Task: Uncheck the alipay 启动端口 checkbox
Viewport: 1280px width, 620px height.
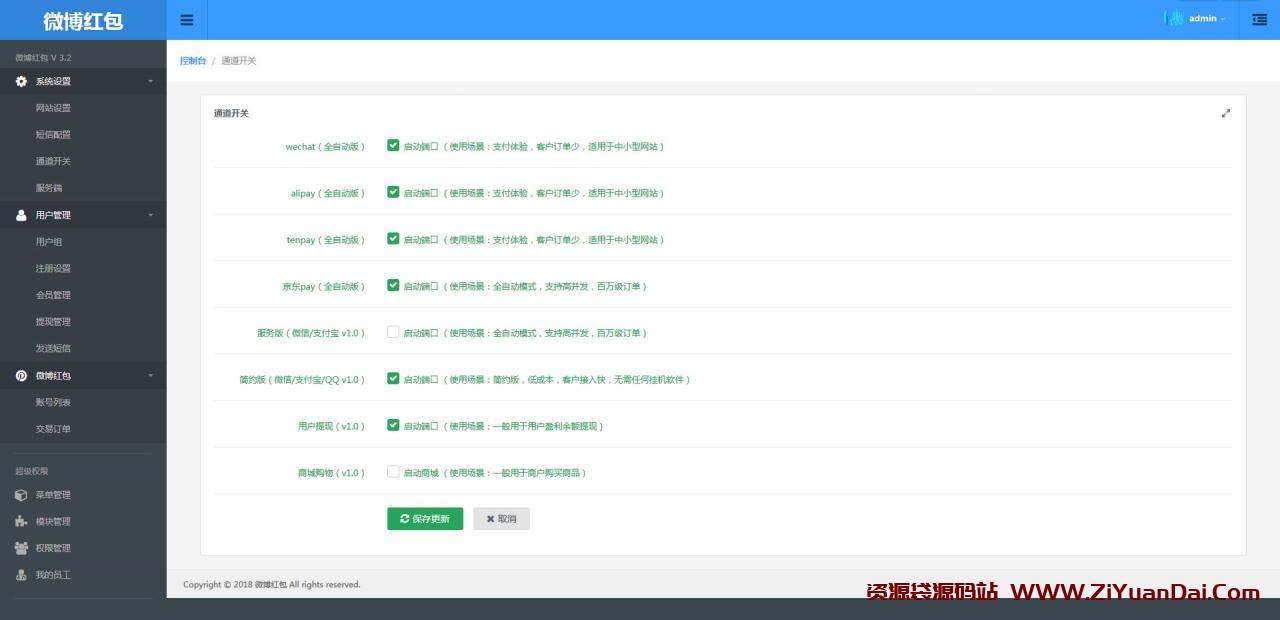Action: click(x=393, y=192)
